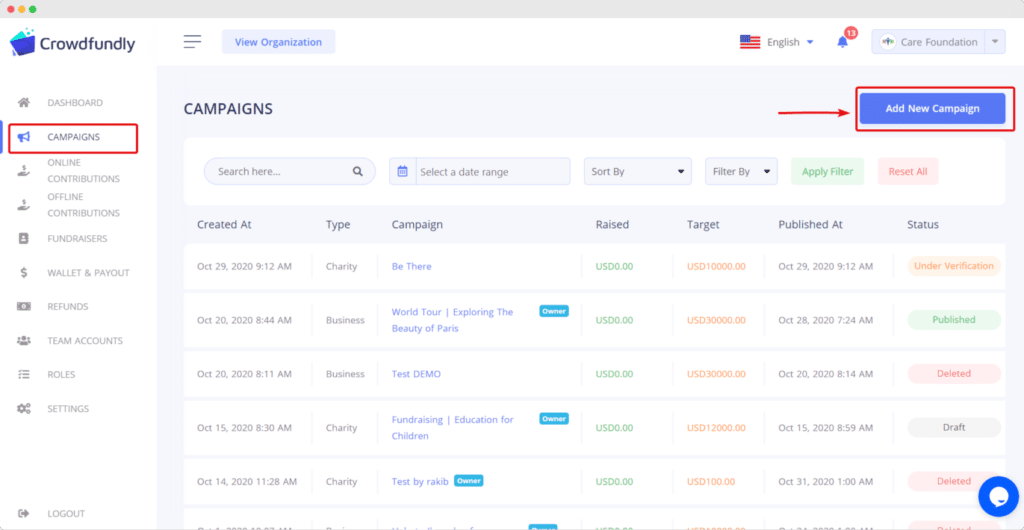Click the Search here input field

(289, 172)
